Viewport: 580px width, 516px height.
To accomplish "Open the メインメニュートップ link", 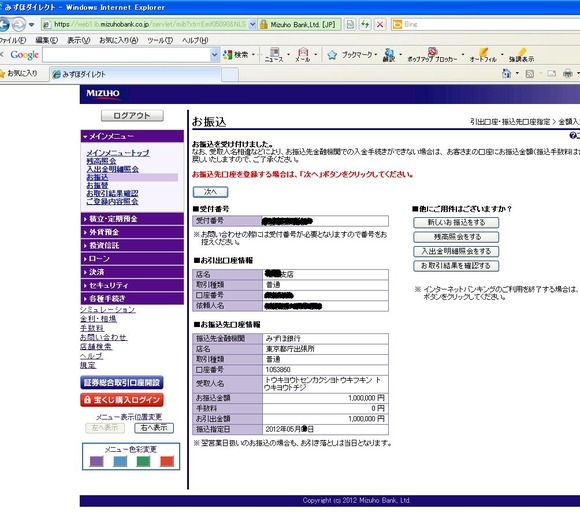I will click(118, 153).
